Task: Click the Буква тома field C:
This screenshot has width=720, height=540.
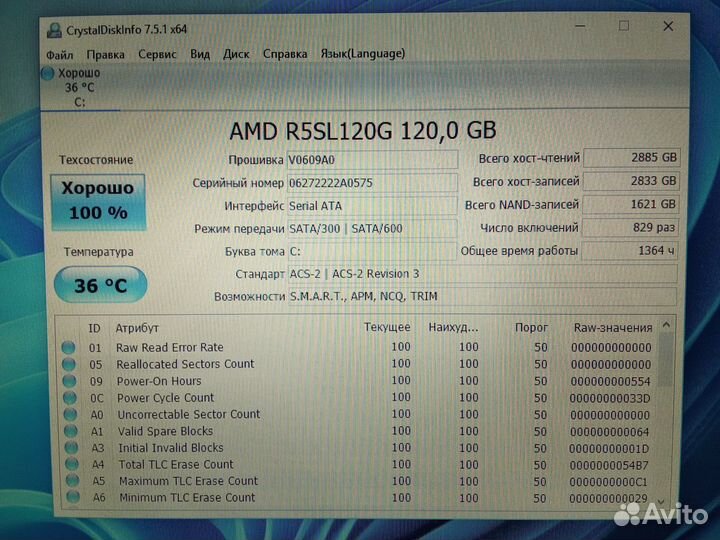Action: [x=372, y=251]
